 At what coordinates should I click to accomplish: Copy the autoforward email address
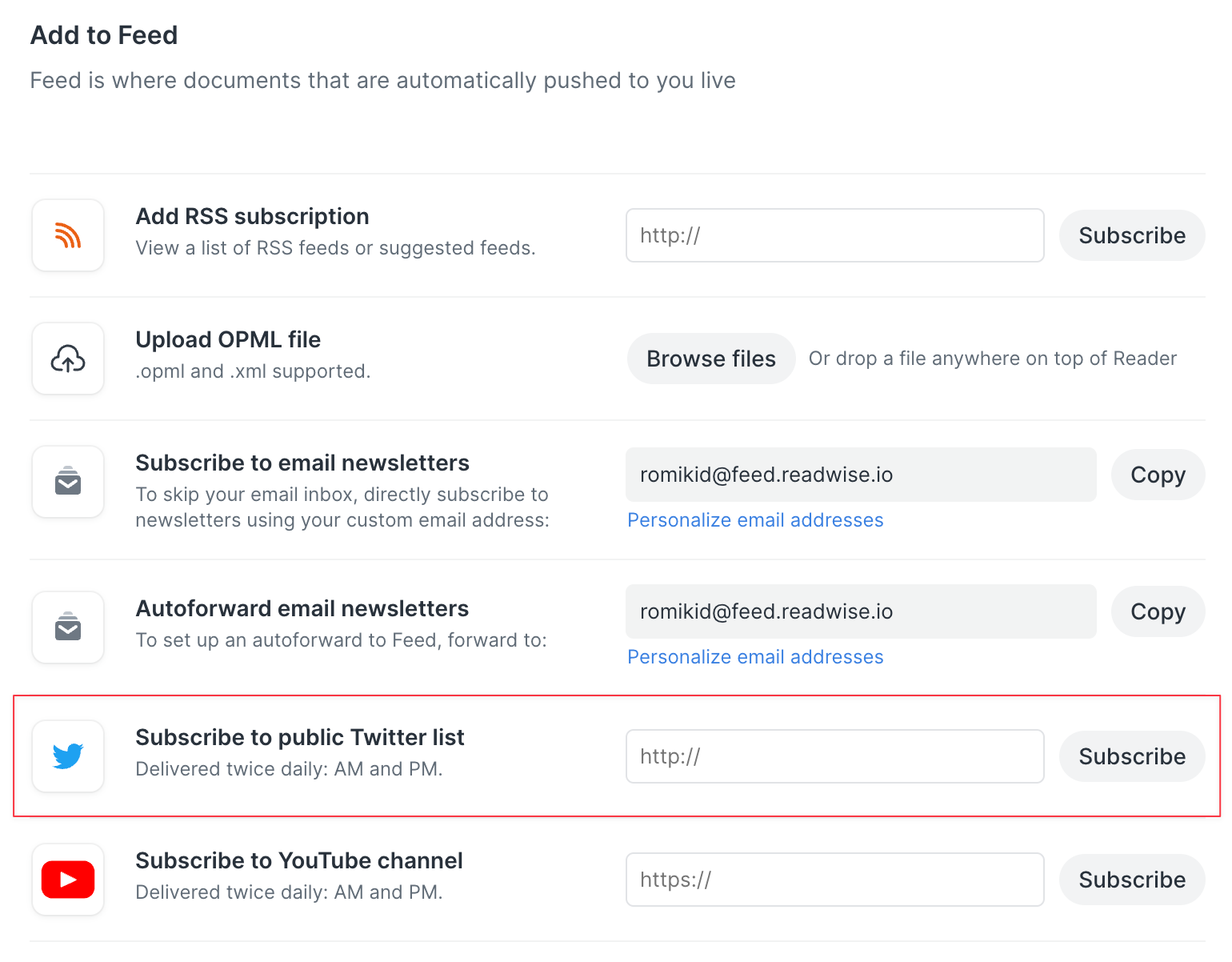(1158, 611)
